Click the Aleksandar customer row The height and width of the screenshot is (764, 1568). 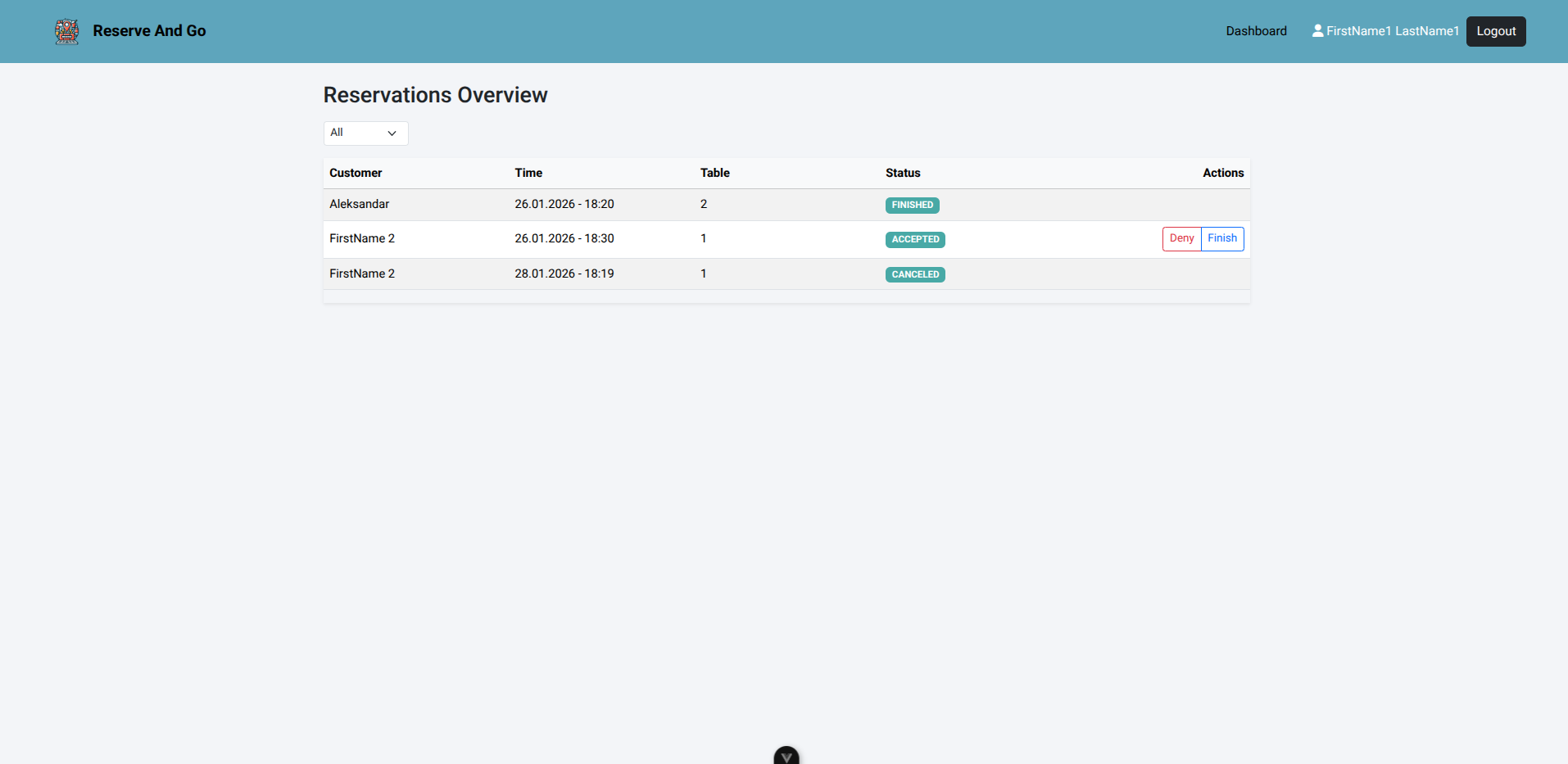click(359, 204)
